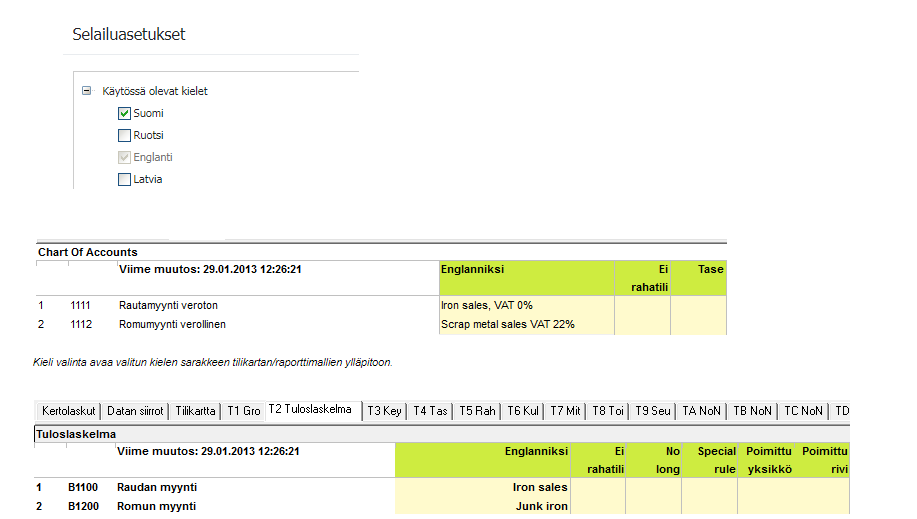
Task: Click the Tase column cell for account 1111
Action: [698, 305]
